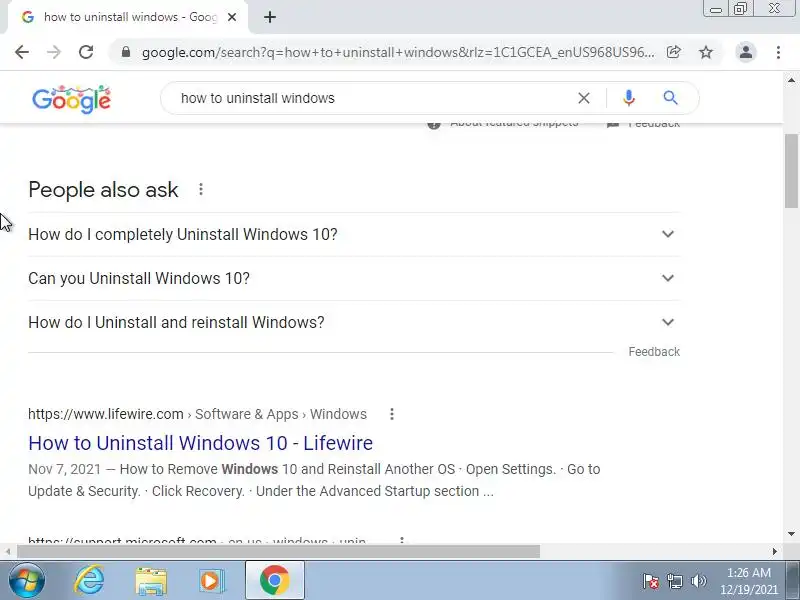Launch Windows Media Player from taskbar
Screen dimensions: 800x600
[211, 581]
